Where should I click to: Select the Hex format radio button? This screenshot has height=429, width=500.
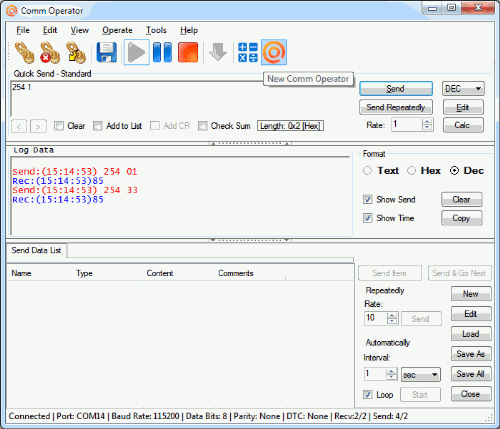pyautogui.click(x=412, y=171)
